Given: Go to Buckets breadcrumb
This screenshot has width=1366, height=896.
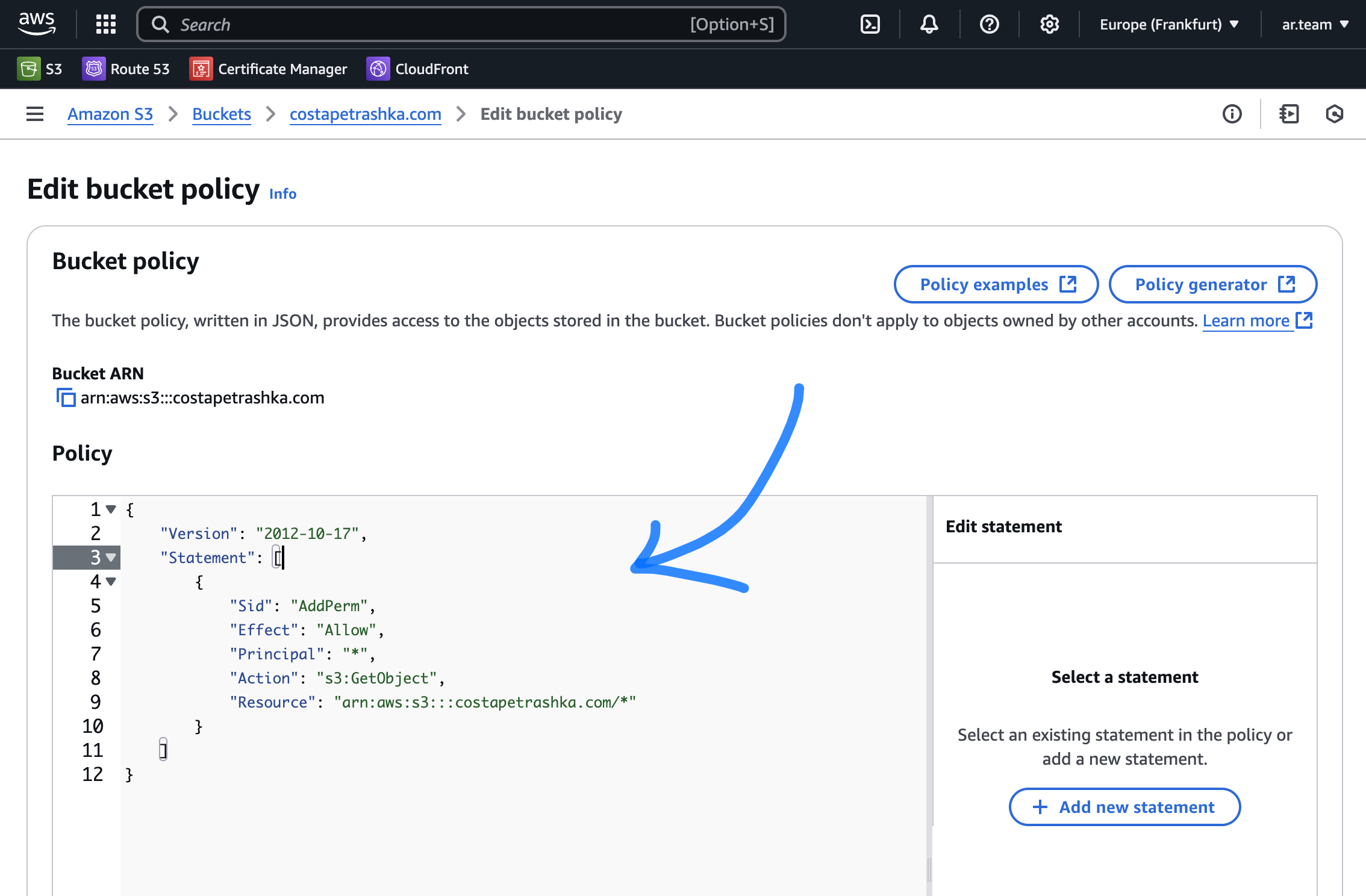Looking at the screenshot, I should [x=221, y=114].
